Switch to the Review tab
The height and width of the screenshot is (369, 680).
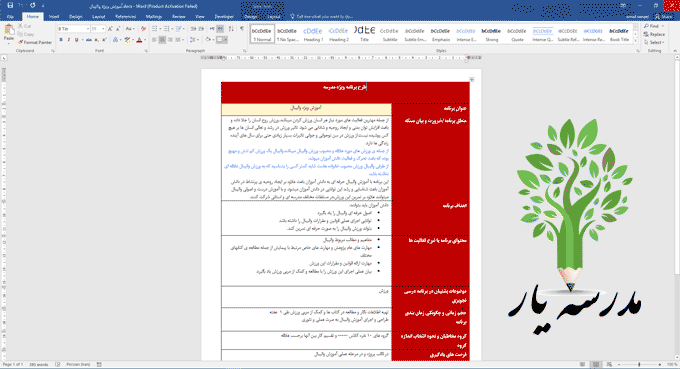(x=179, y=16)
